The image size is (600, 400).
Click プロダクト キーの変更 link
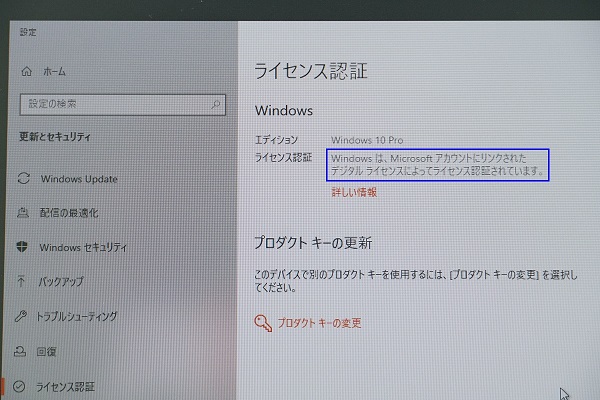point(319,323)
